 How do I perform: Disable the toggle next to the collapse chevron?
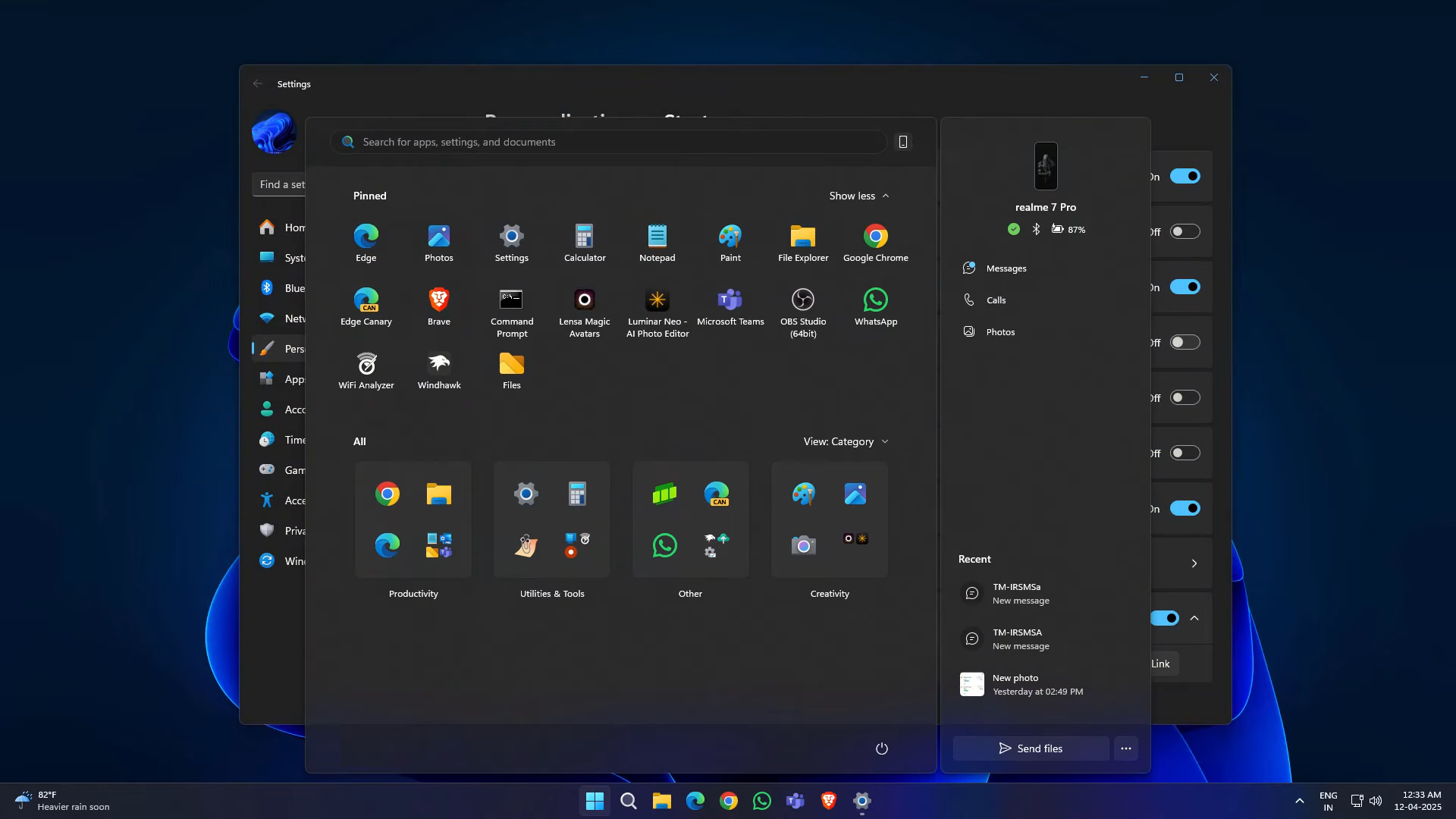[x=1165, y=618]
